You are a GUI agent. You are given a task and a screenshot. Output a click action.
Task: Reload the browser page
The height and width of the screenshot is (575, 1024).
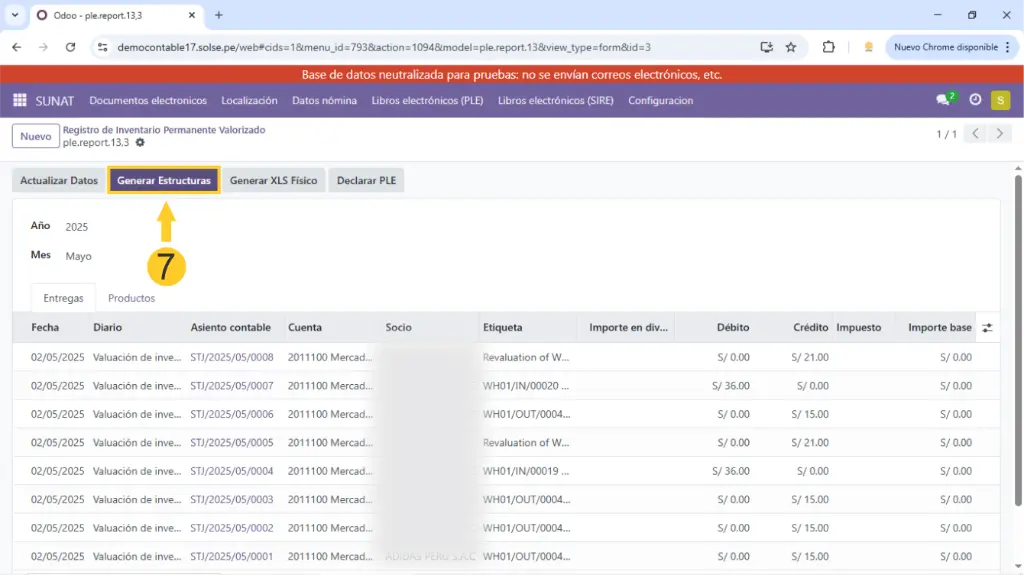coord(70,47)
